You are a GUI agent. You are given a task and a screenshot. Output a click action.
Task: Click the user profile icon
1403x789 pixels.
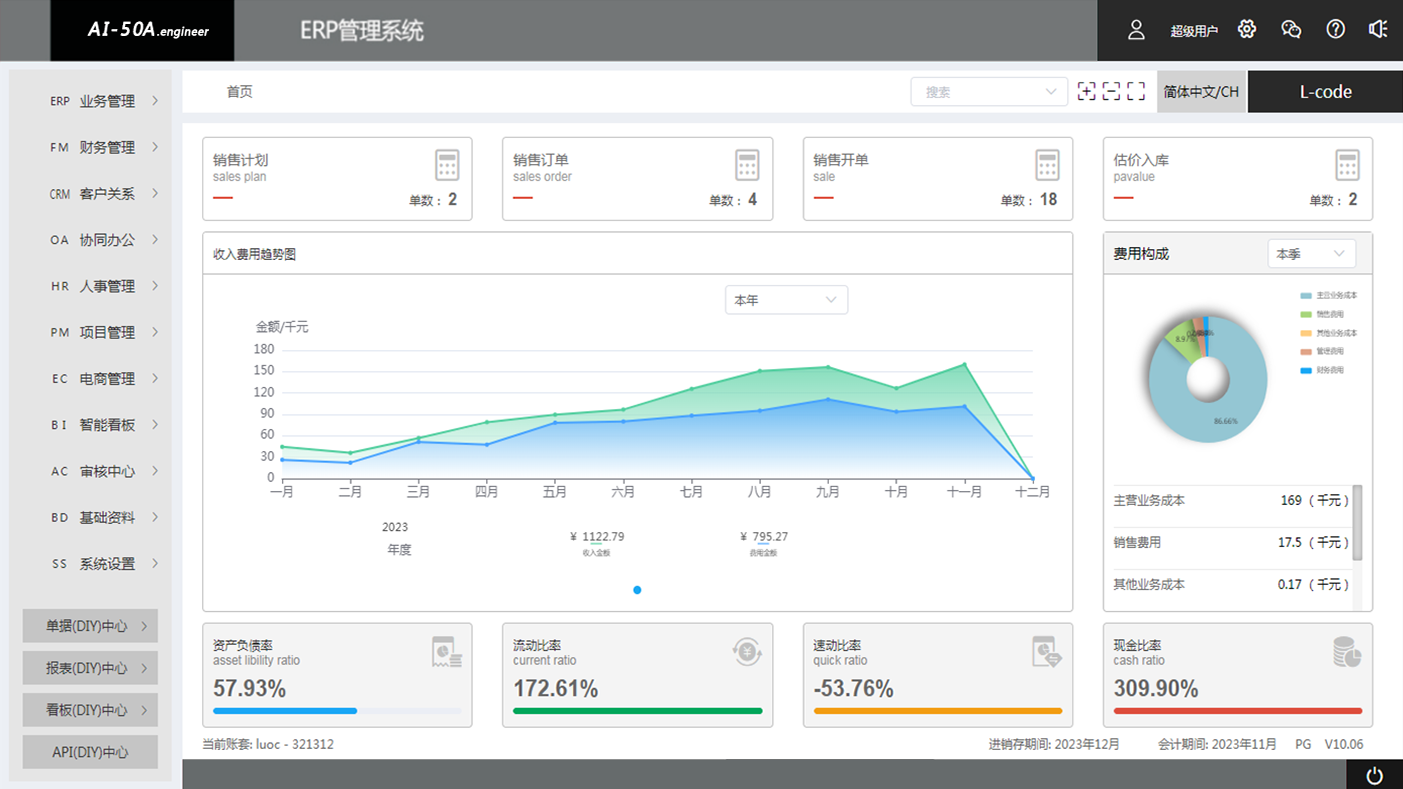pos(1136,30)
